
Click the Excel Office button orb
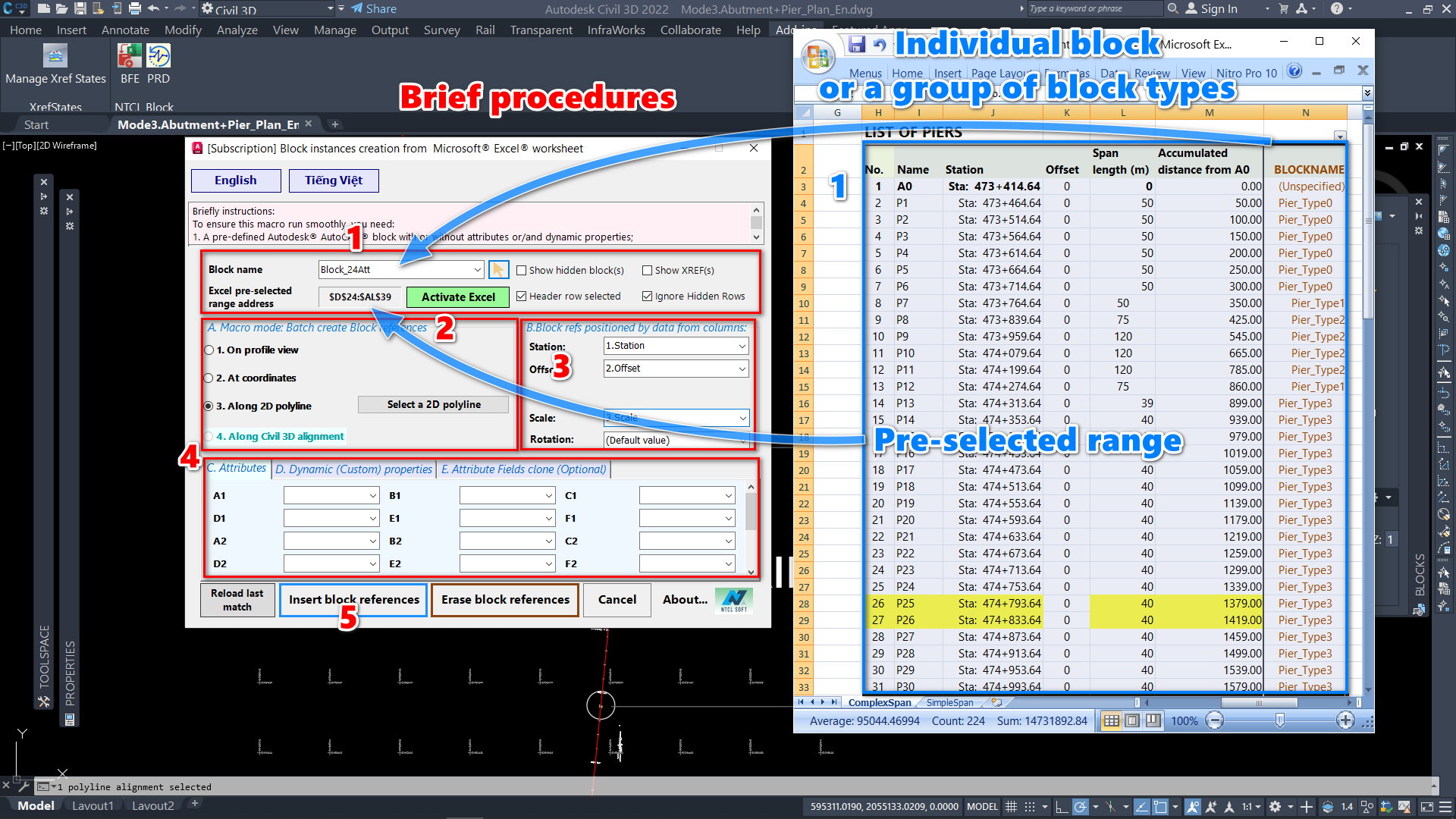tap(818, 58)
